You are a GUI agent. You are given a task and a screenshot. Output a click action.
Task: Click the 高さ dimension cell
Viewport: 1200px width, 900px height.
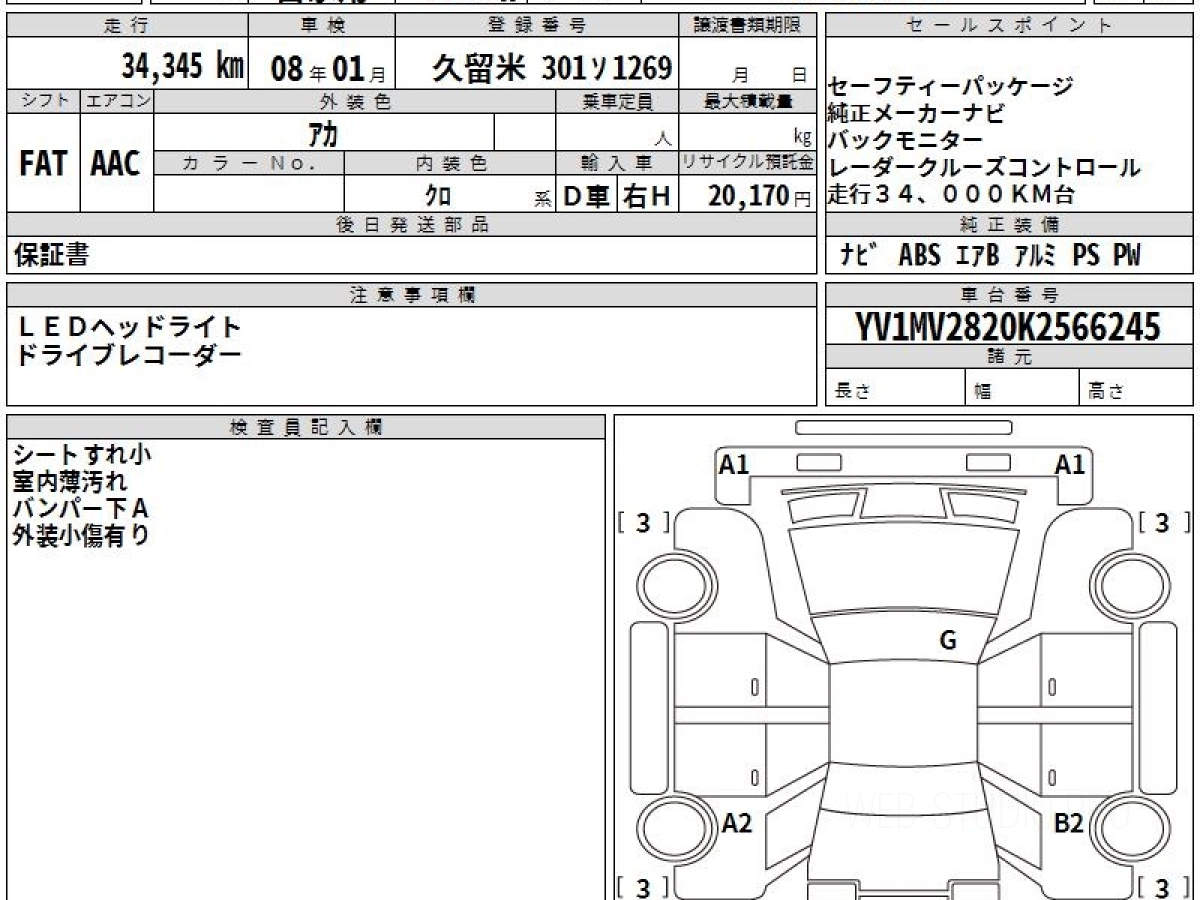point(1136,388)
